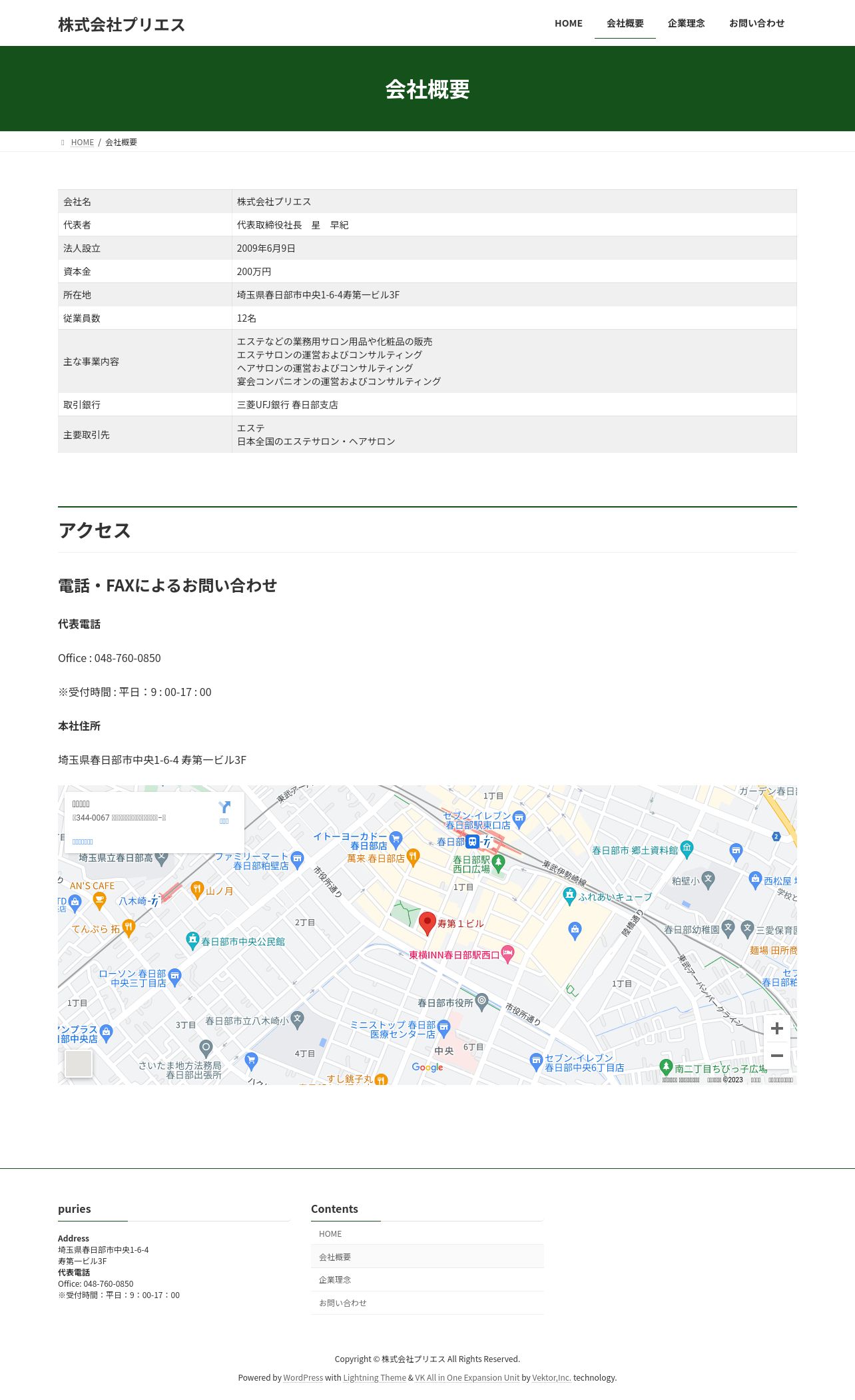This screenshot has height=1400, width=855.
Task: Click the Google logo on the map
Action: click(x=427, y=1067)
